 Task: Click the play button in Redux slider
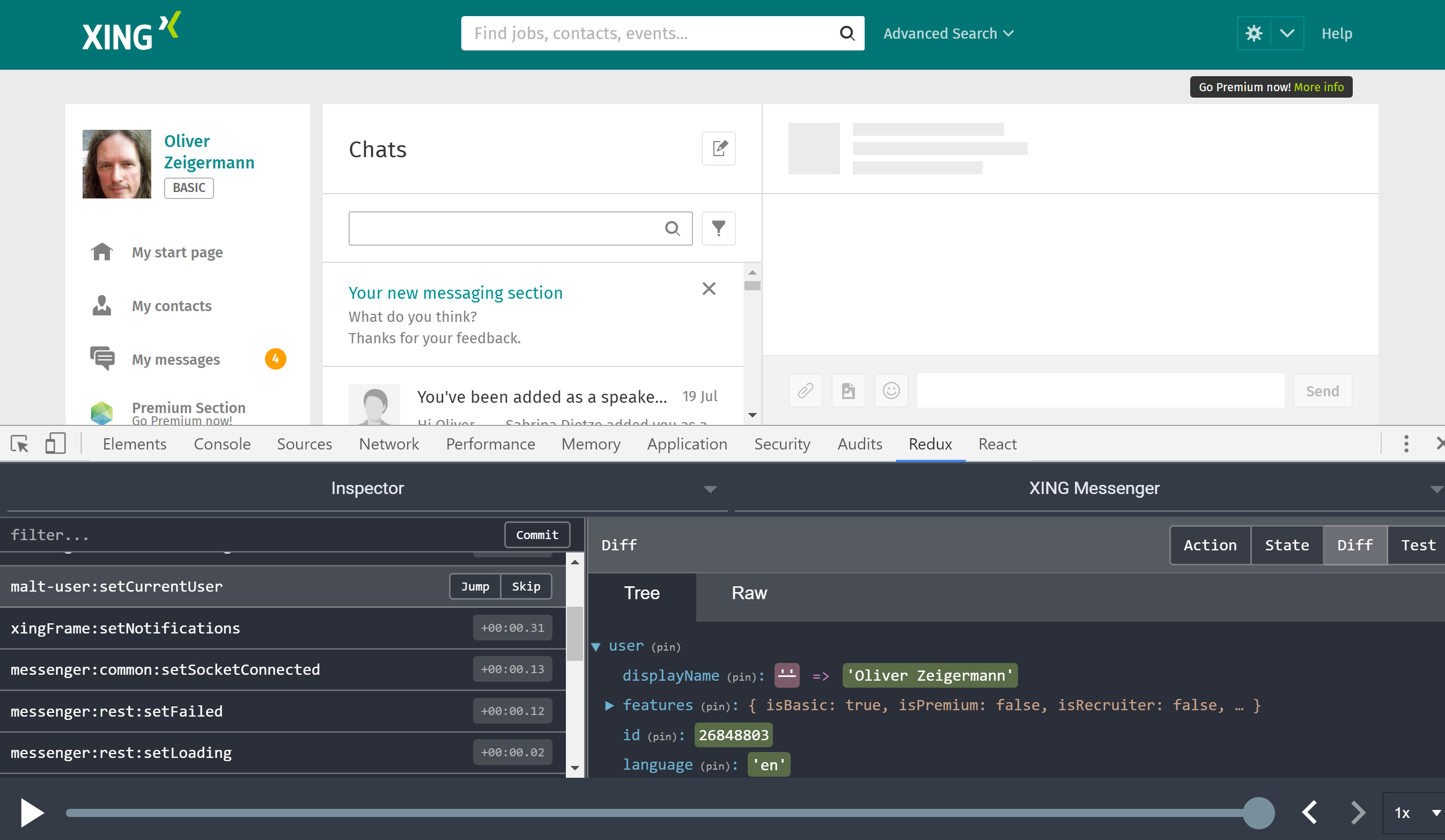coord(32,813)
